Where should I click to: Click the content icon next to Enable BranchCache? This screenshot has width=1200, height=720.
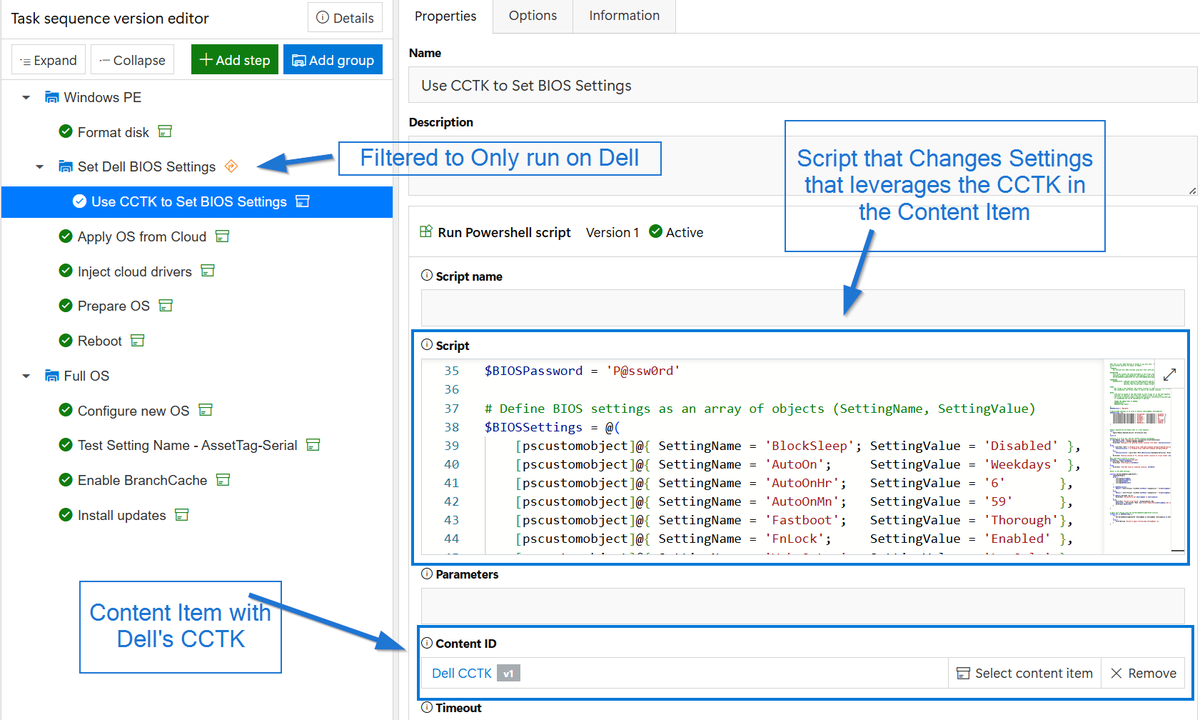pos(223,480)
